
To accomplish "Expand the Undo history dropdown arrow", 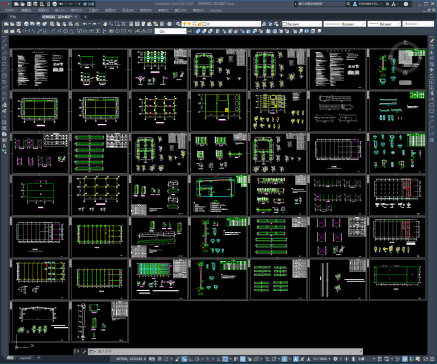I will tap(89, 24).
